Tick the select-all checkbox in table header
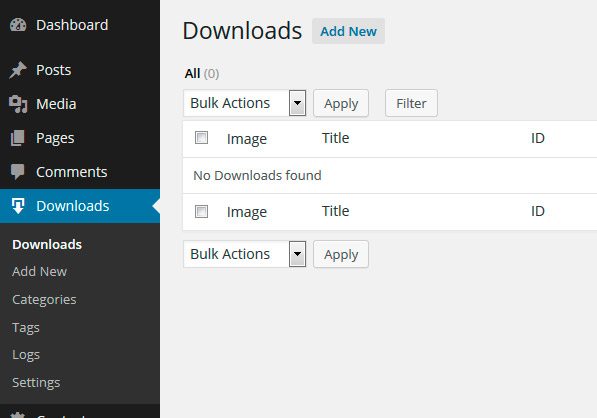The image size is (597, 418). (201, 137)
